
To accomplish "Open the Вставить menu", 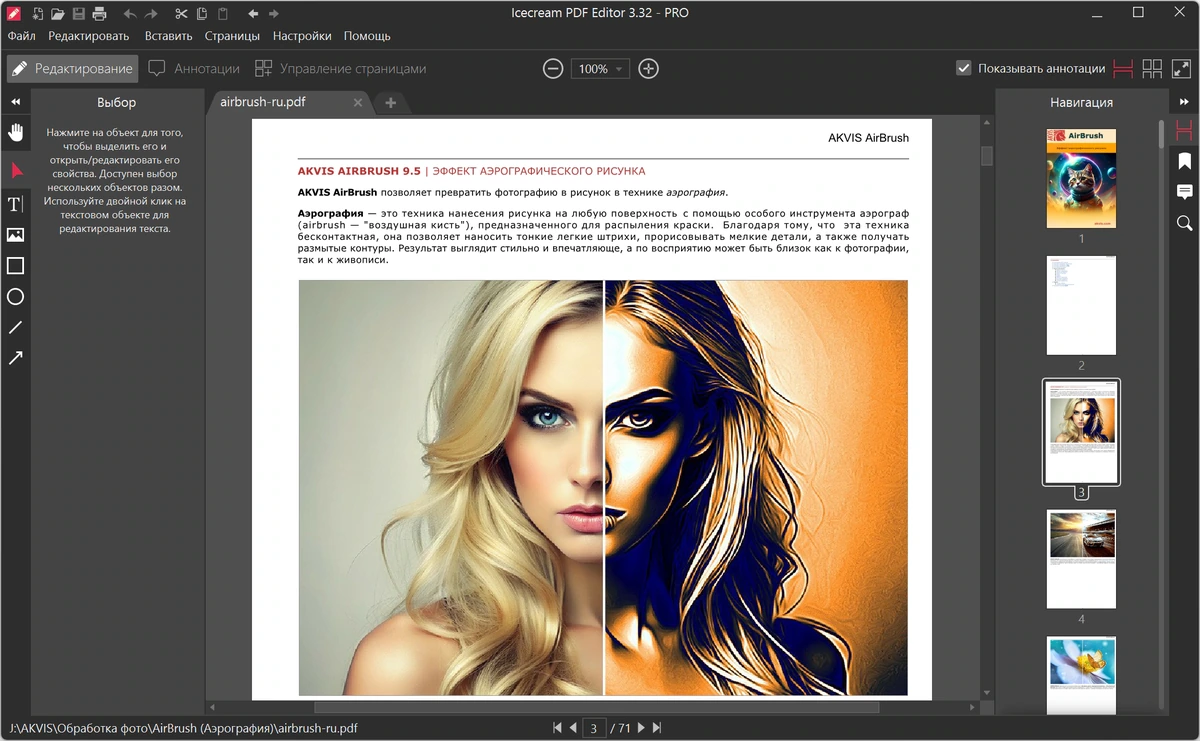I will point(168,36).
